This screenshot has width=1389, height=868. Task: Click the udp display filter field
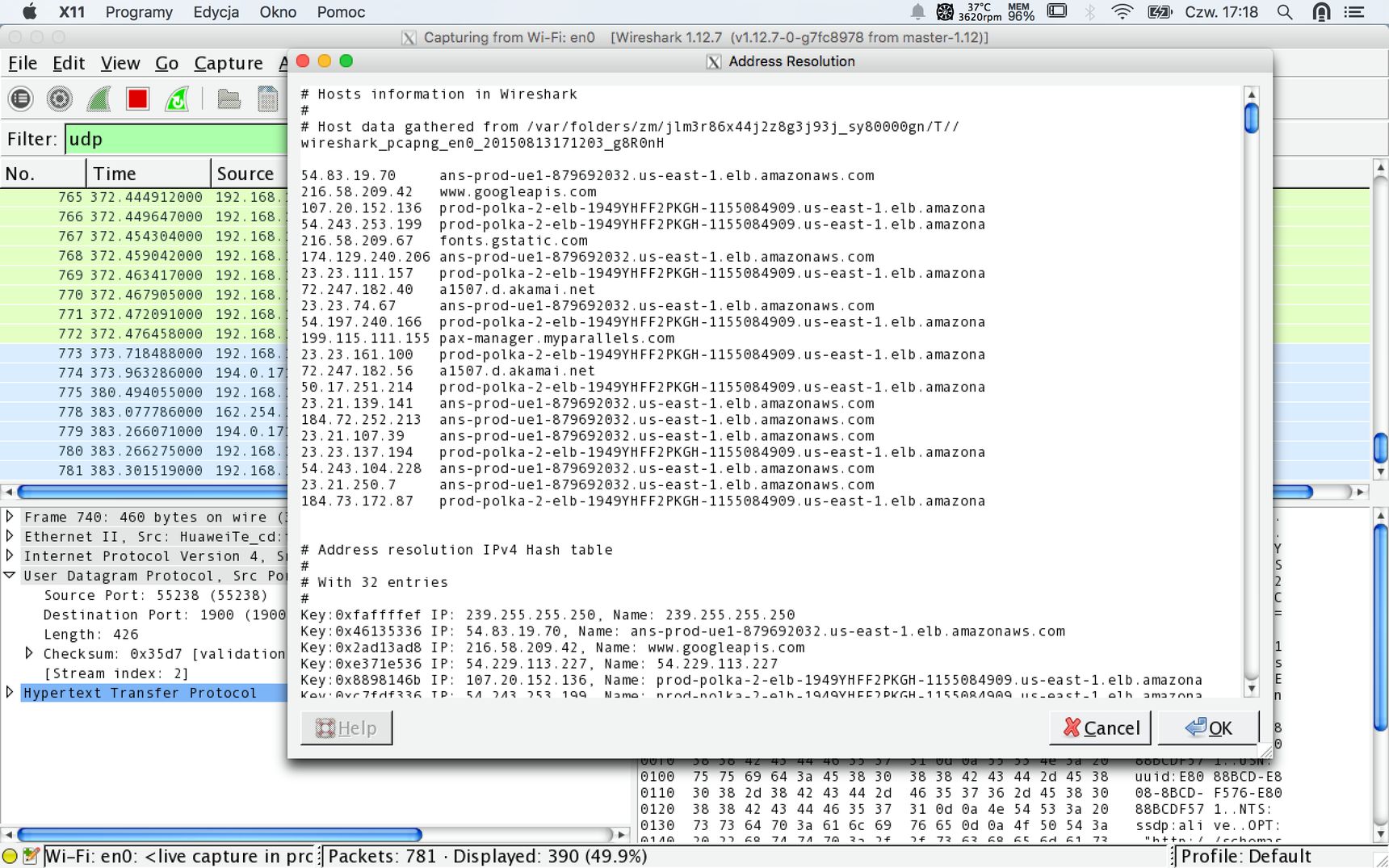176,139
